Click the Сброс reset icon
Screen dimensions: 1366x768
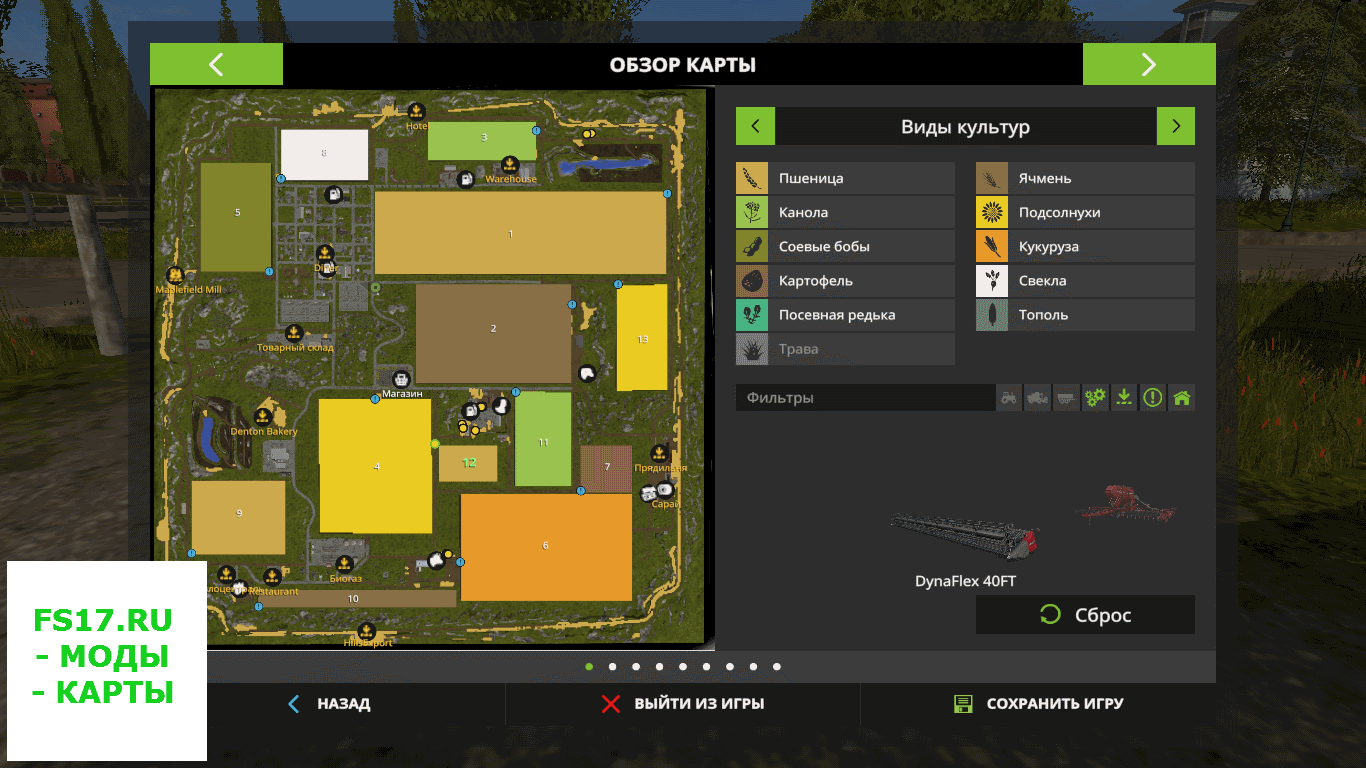point(1050,615)
